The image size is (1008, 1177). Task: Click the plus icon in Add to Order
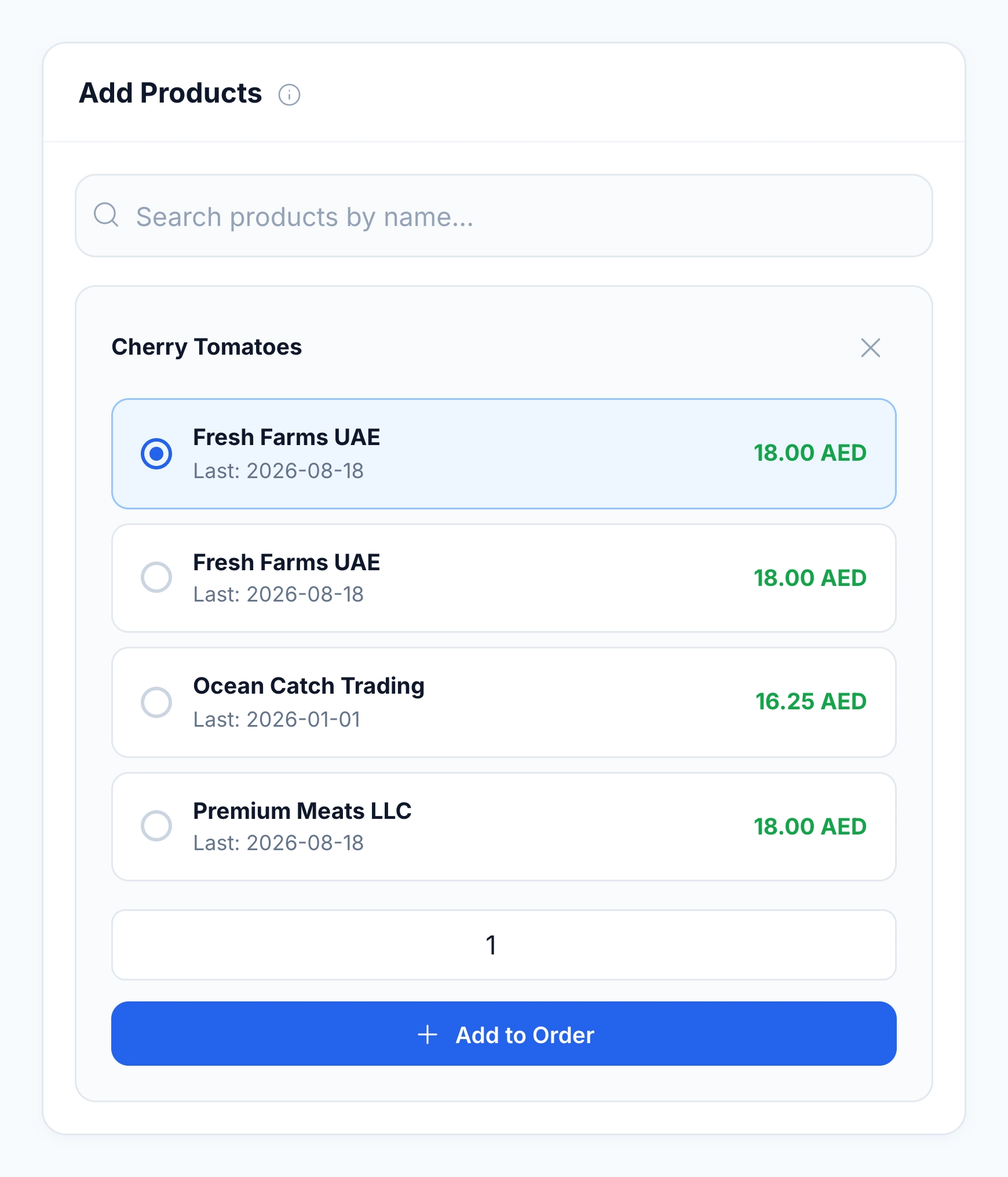pos(428,1034)
